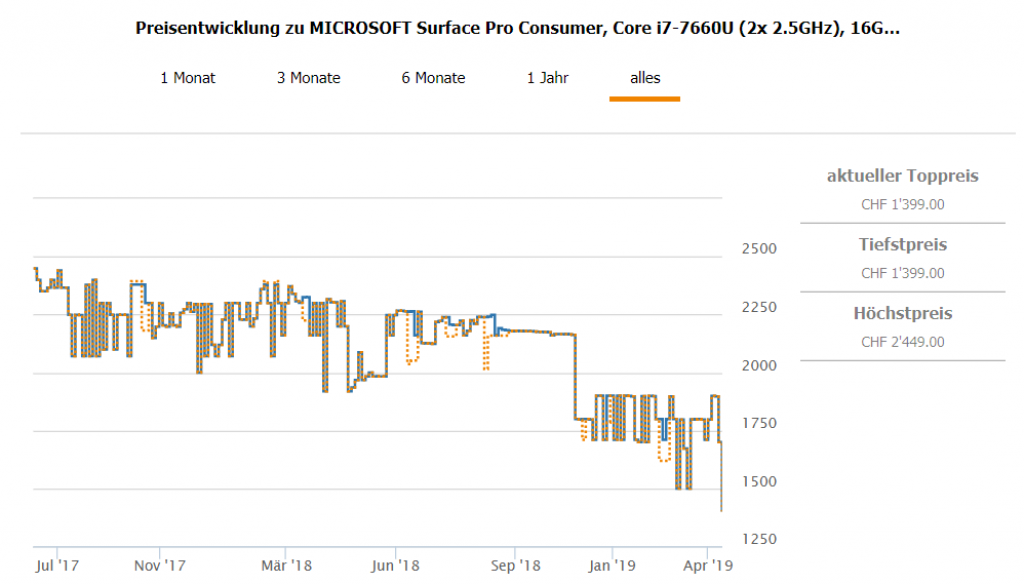The width and height of the screenshot is (1024, 584).
Task: Click the Apr '19 date marker
Action: pyautogui.click(x=707, y=566)
